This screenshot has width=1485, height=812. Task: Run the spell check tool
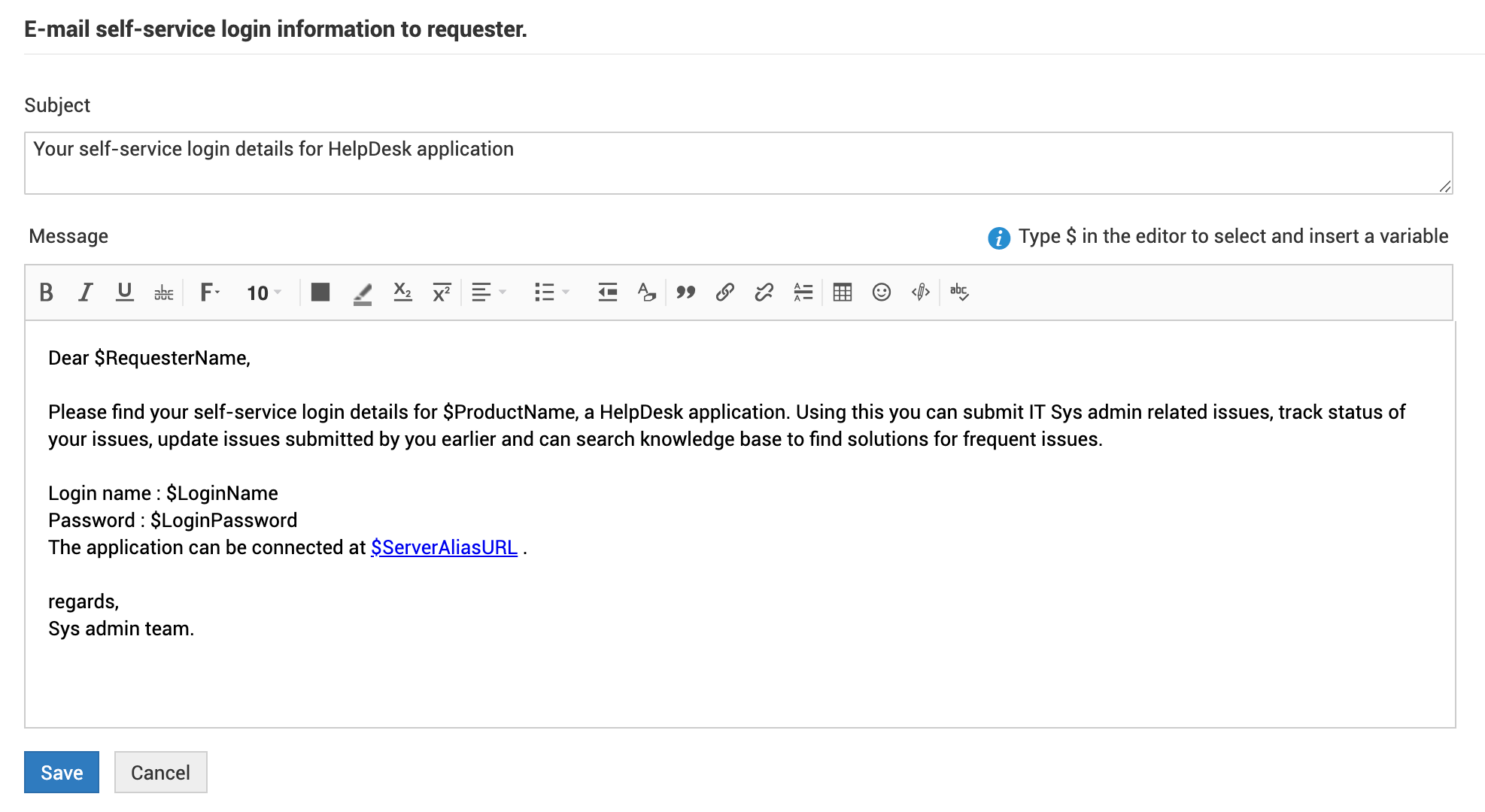point(959,292)
